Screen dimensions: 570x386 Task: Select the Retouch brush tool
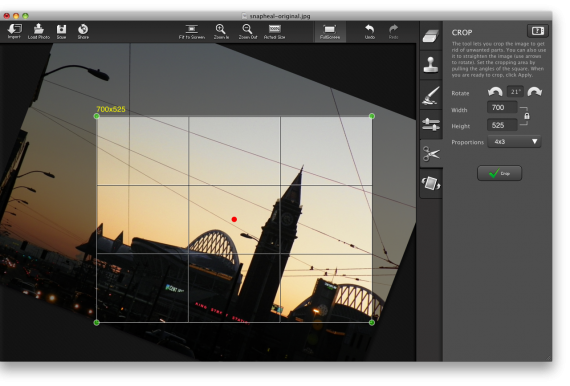click(x=431, y=95)
